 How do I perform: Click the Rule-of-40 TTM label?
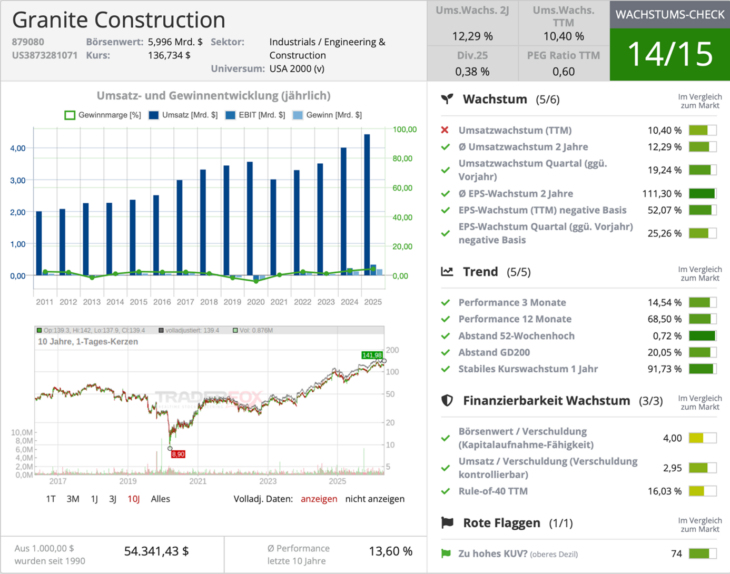(x=493, y=491)
